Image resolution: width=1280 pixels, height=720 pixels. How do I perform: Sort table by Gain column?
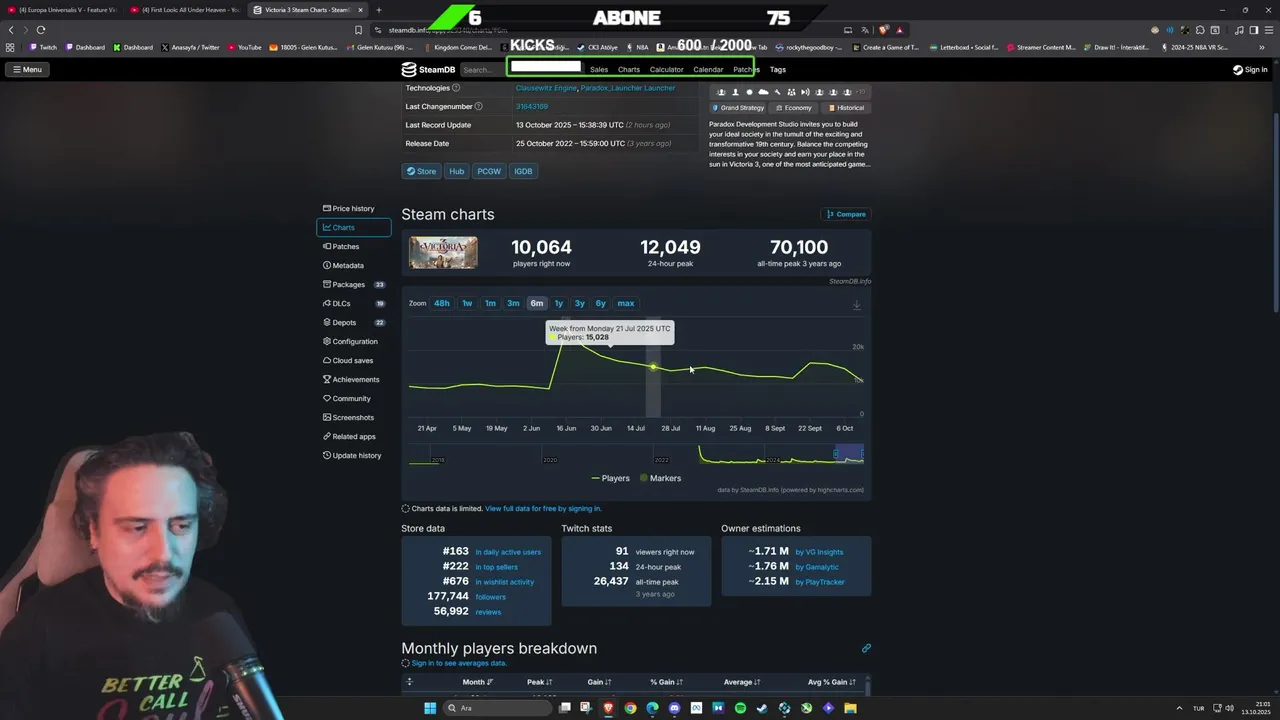tap(599, 682)
